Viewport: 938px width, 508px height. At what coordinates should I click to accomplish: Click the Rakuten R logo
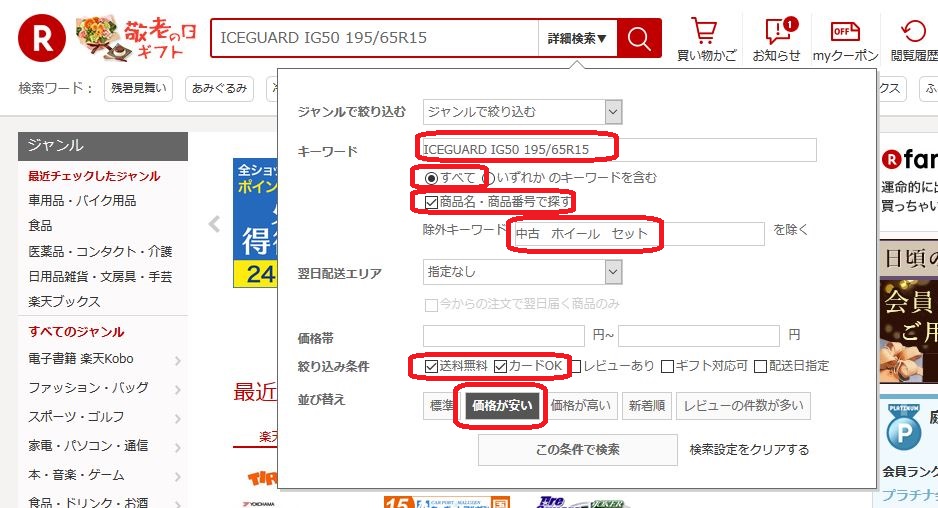coord(41,38)
